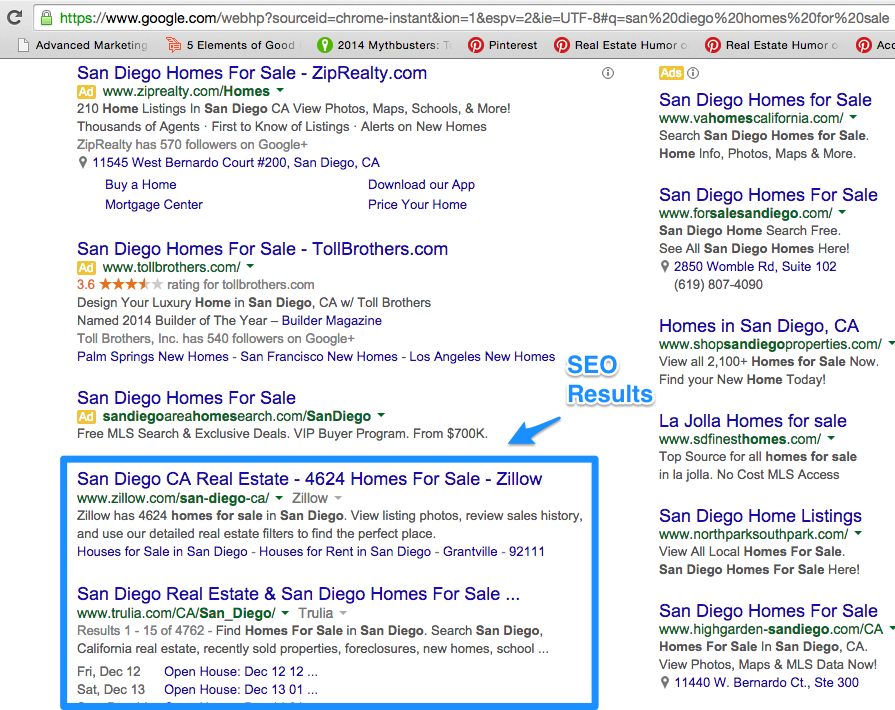Click the 2850 Womble Rd, Suite 102 address link
The image size is (895, 710).
click(755, 267)
